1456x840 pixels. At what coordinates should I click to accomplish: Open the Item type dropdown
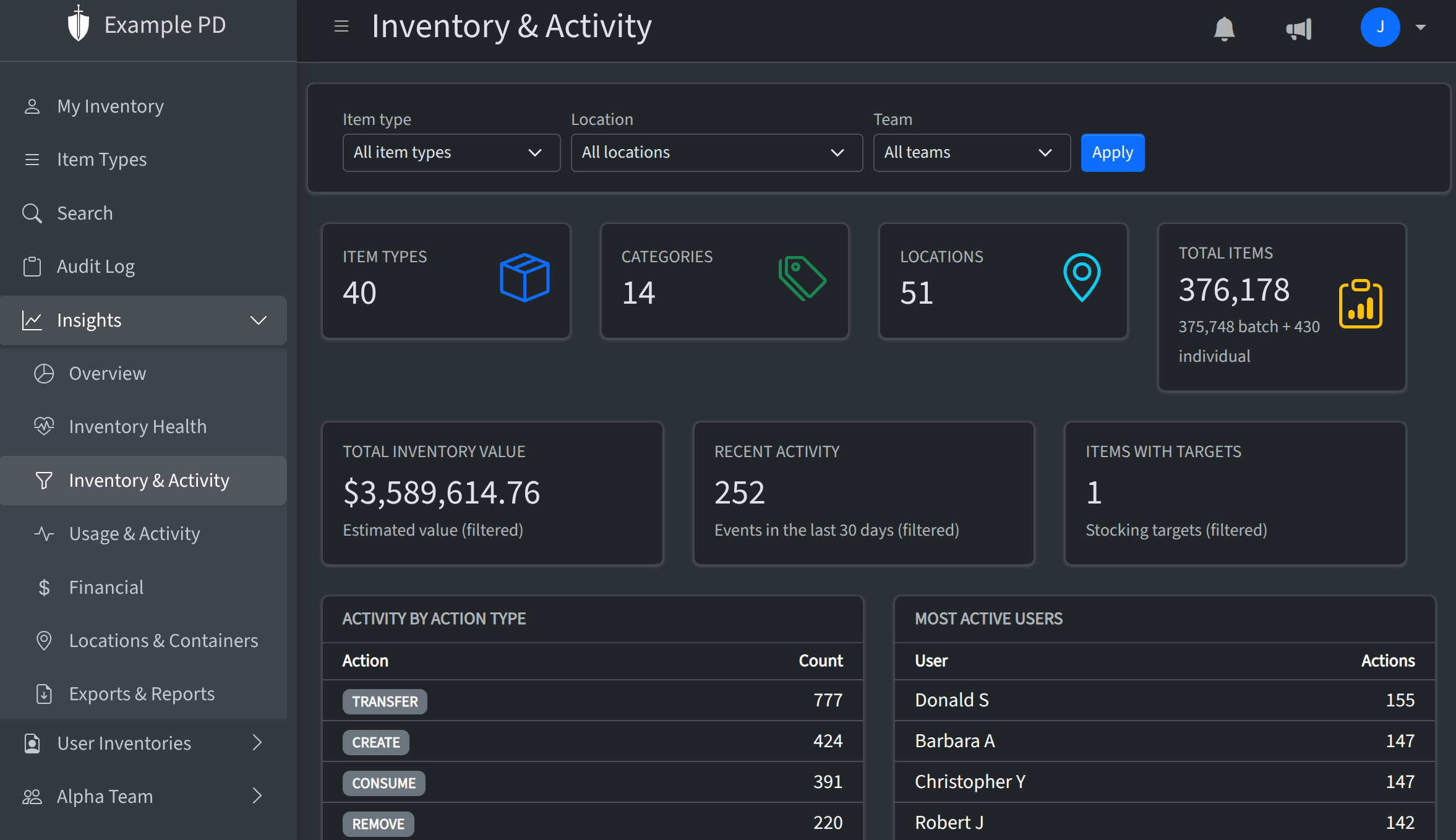tap(451, 152)
